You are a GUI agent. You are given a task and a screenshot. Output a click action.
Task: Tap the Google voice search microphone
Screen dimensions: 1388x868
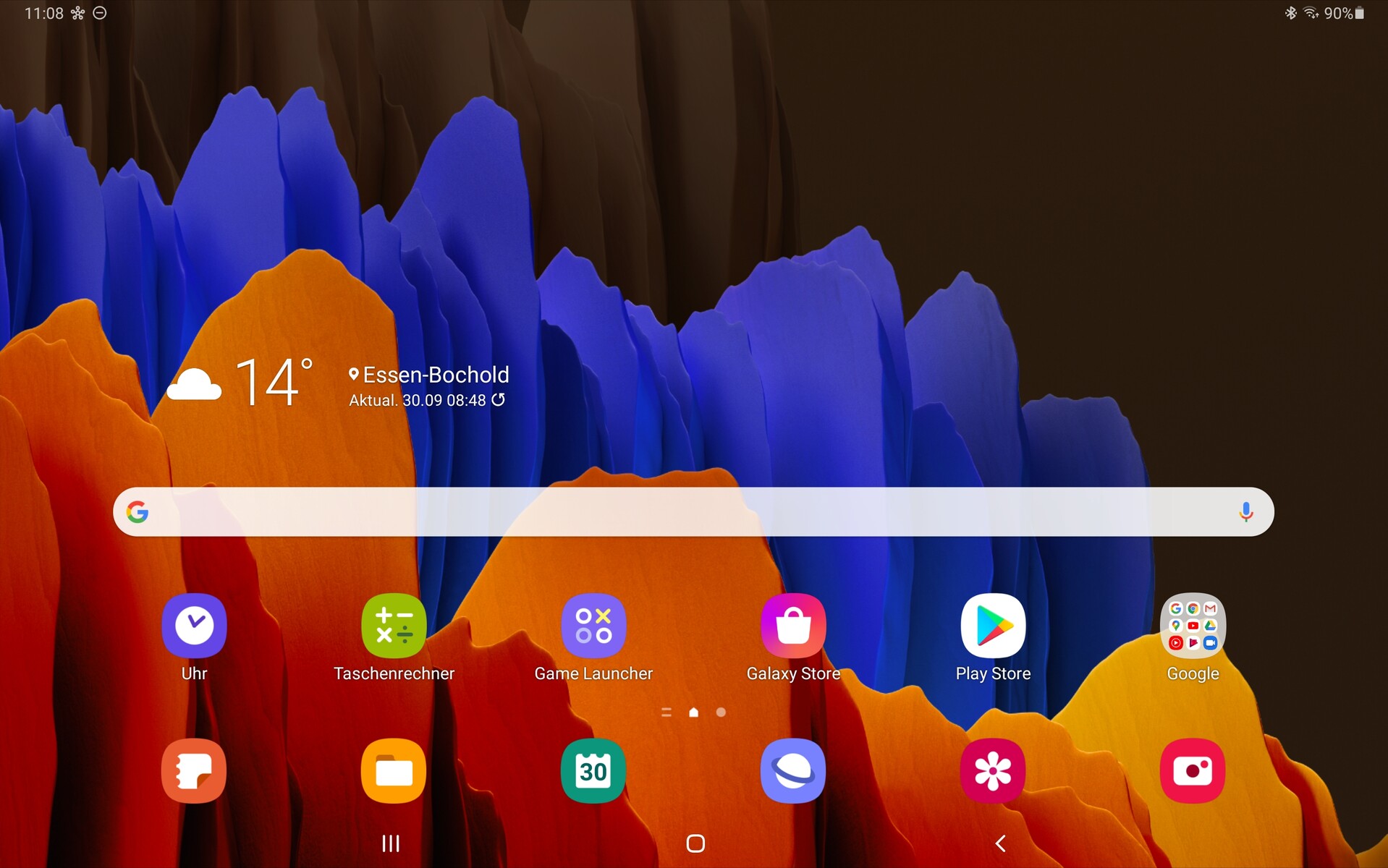coord(1245,512)
